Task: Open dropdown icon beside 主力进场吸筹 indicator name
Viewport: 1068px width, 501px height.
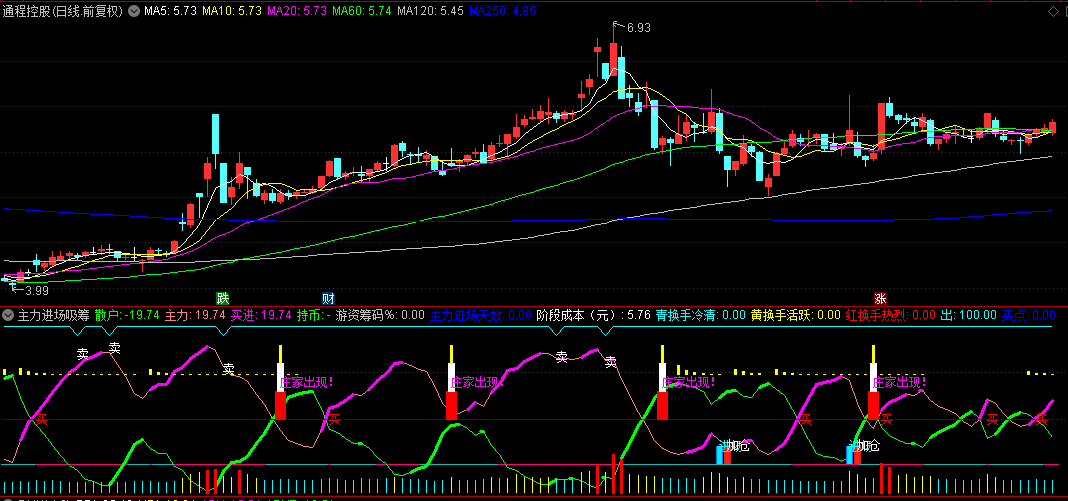Action: pos(7,315)
